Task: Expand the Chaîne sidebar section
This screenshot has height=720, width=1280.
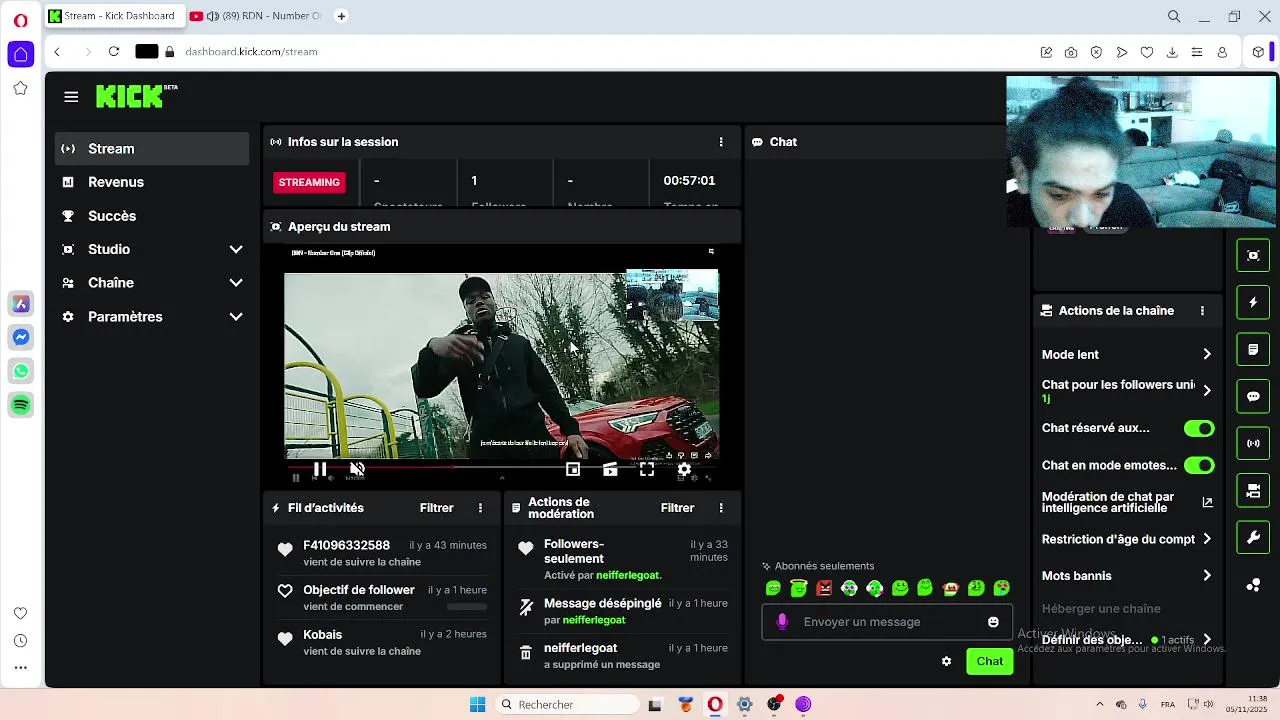Action: [236, 283]
